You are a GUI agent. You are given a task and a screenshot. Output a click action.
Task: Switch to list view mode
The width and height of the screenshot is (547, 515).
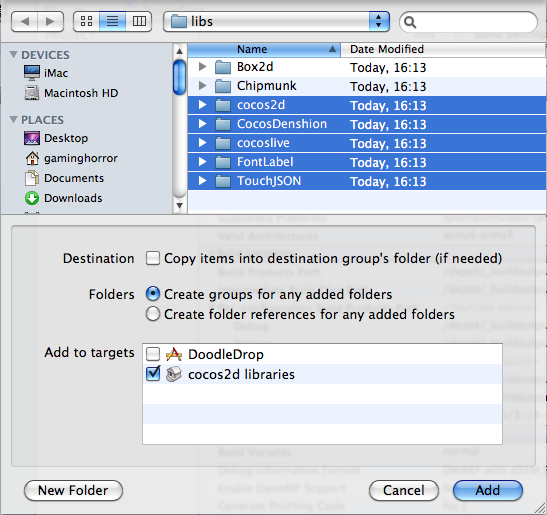tap(112, 22)
